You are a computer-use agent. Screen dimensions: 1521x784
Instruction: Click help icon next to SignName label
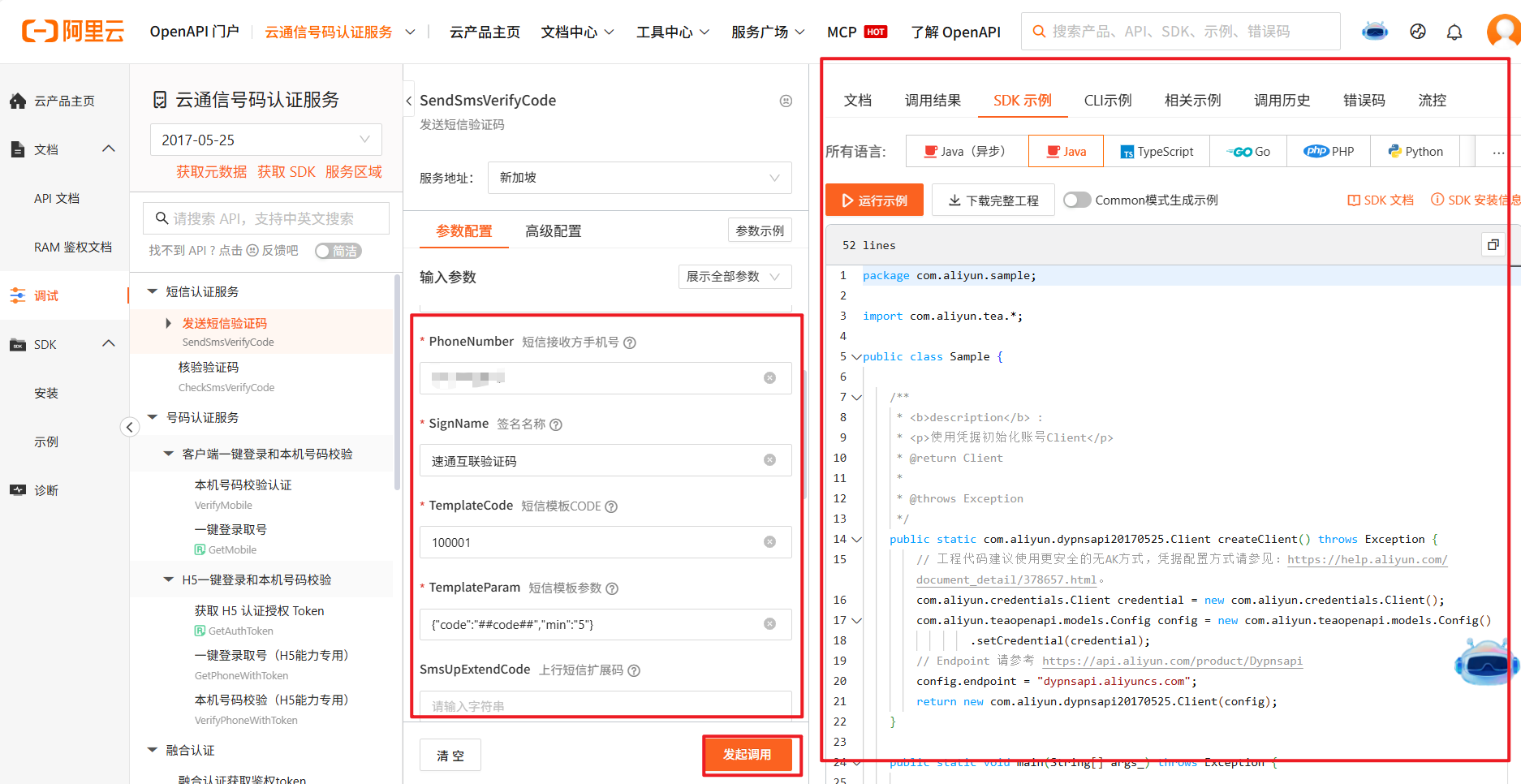556,424
